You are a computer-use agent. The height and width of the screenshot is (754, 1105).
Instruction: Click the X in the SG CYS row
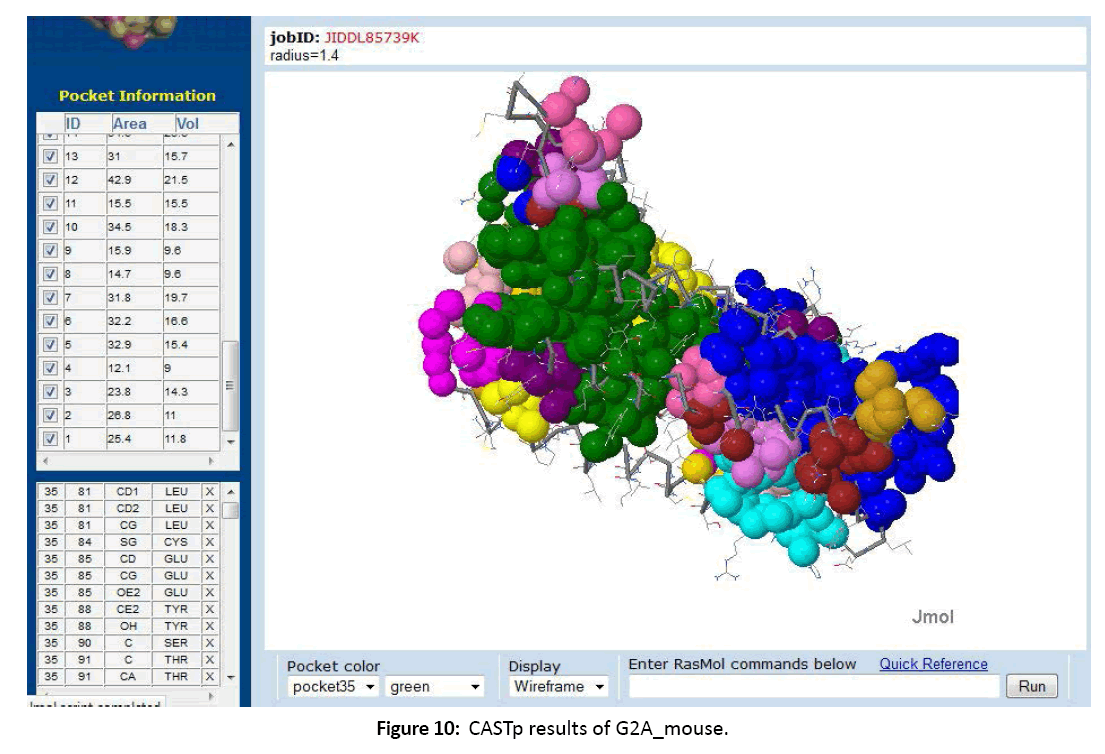209,542
